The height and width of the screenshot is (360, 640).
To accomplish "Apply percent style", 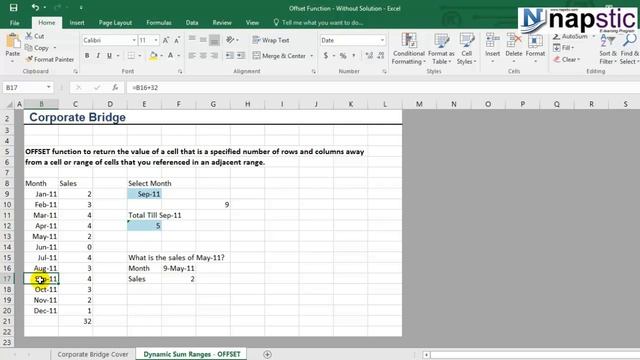I will pyautogui.click(x=343, y=56).
